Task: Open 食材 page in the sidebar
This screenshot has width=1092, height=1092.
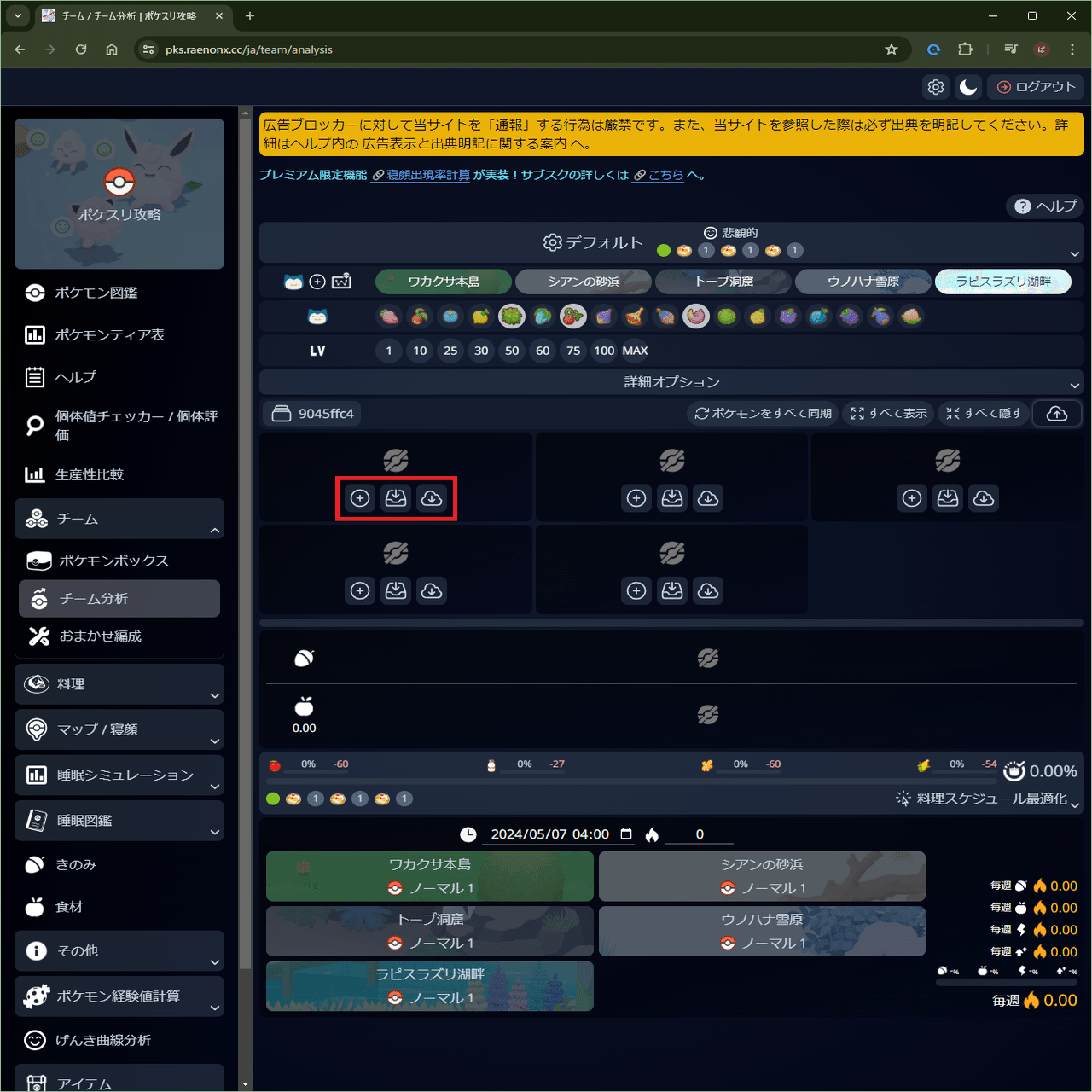Action: tap(119, 907)
